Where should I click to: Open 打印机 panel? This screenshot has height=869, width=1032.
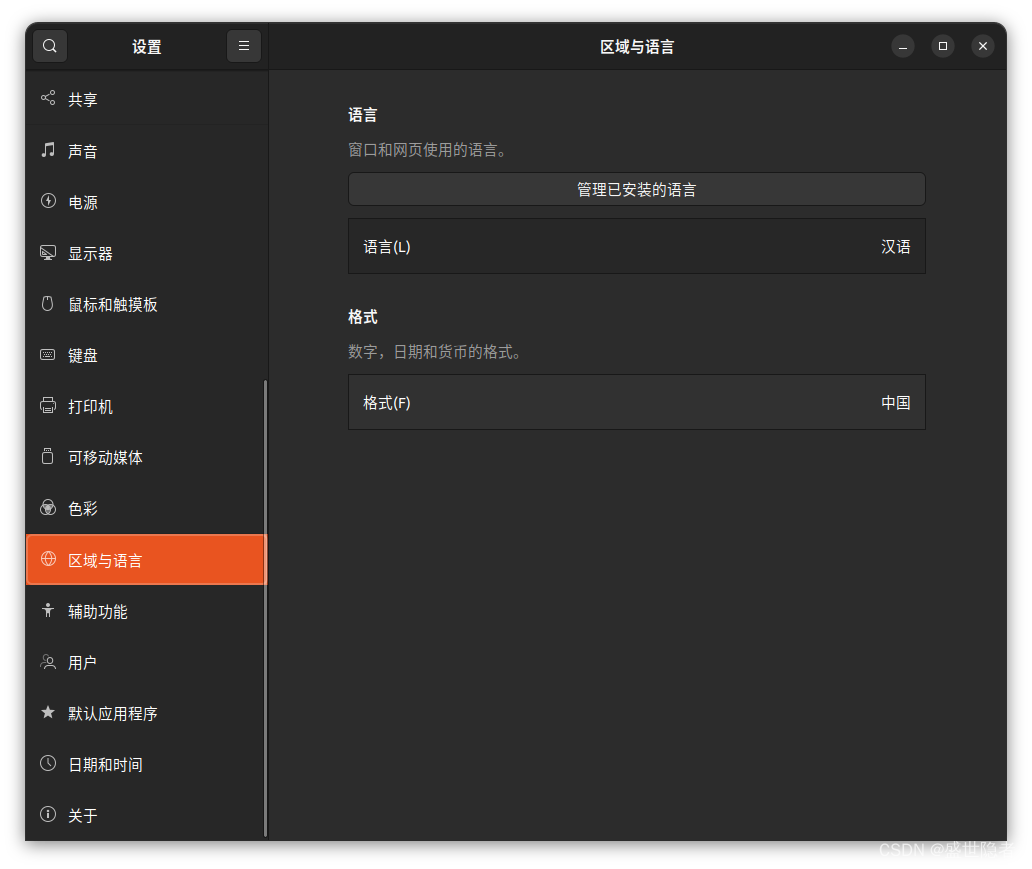[146, 406]
